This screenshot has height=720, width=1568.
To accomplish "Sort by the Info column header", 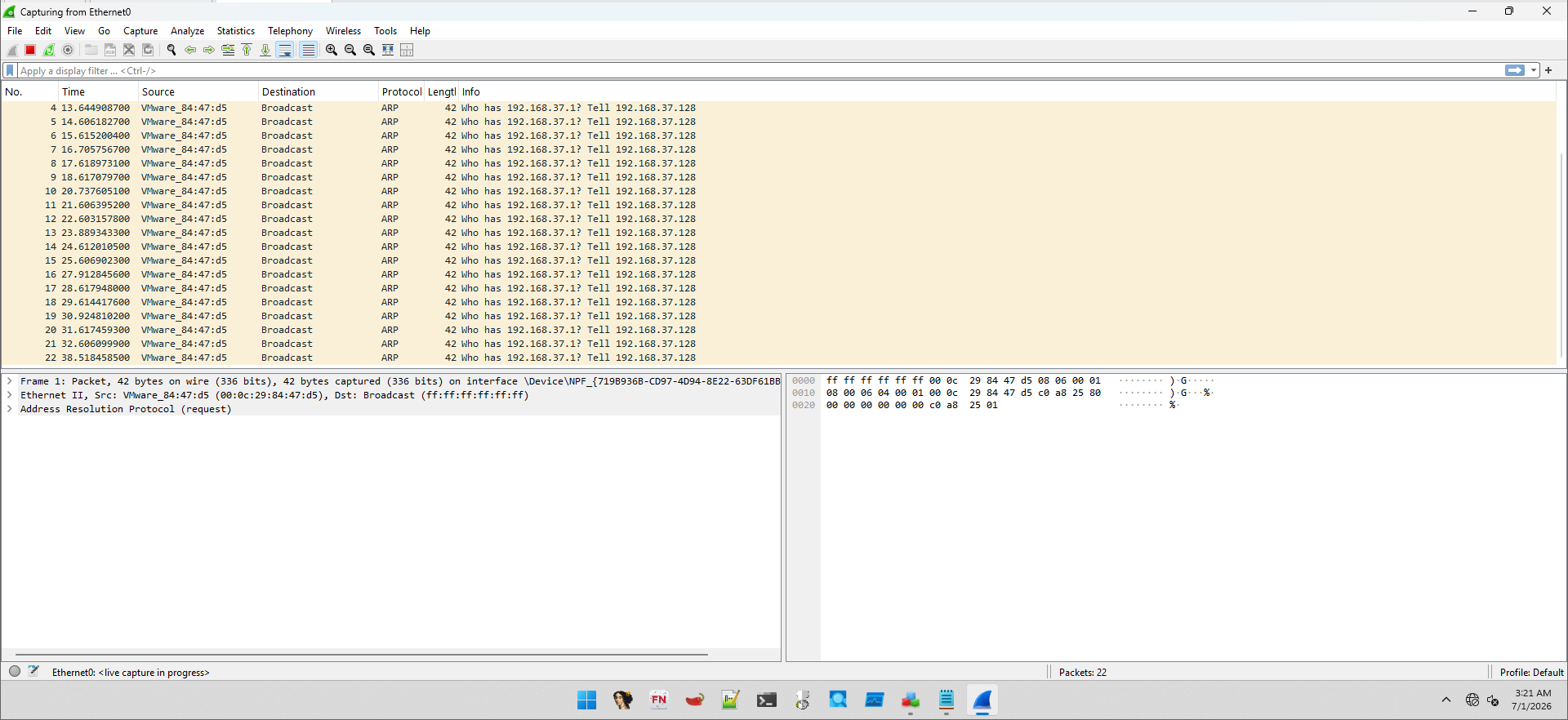I will tap(1009, 92).
